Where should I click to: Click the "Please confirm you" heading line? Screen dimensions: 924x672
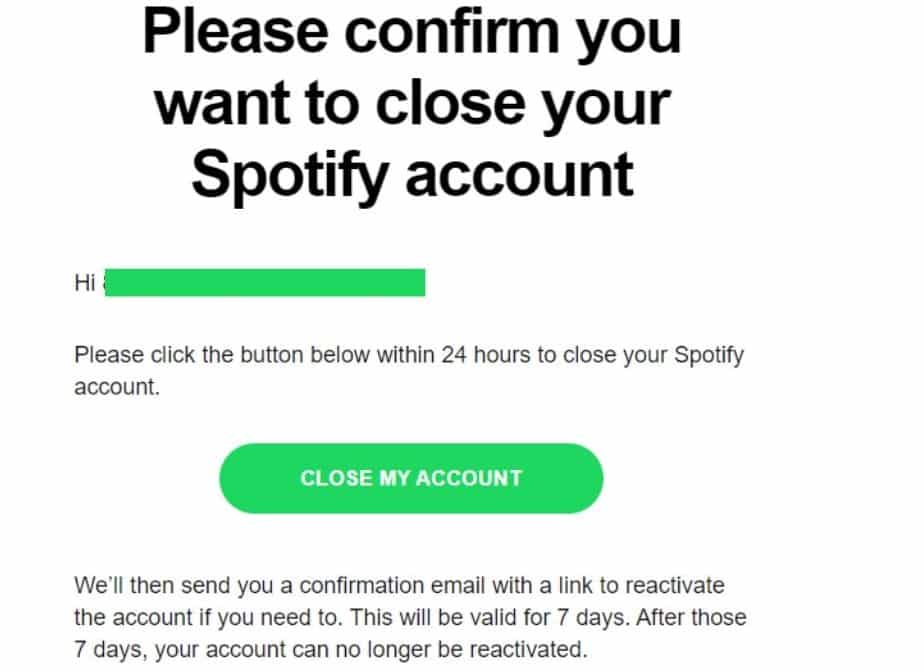pyautogui.click(x=411, y=31)
